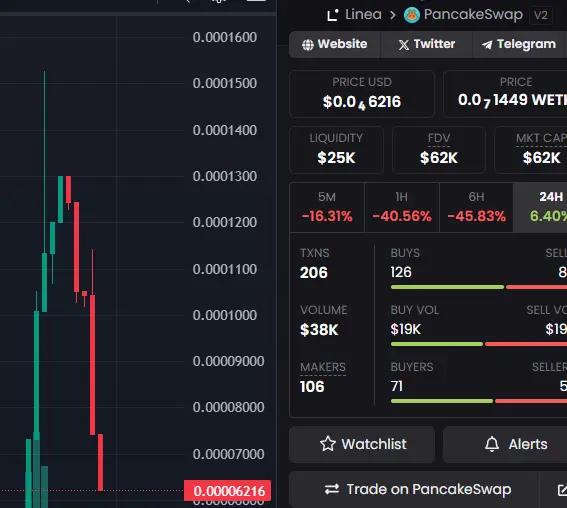Add pair to Watchlist
Image resolution: width=567 pixels, height=508 pixels.
click(x=362, y=444)
